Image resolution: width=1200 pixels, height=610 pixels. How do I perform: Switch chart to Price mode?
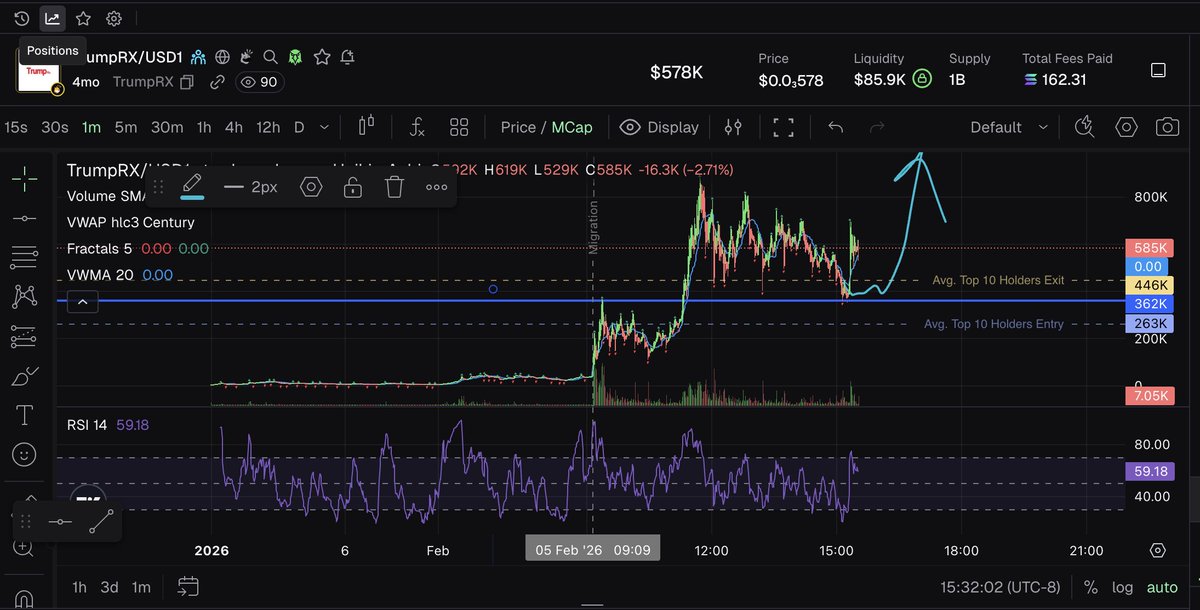pos(518,127)
